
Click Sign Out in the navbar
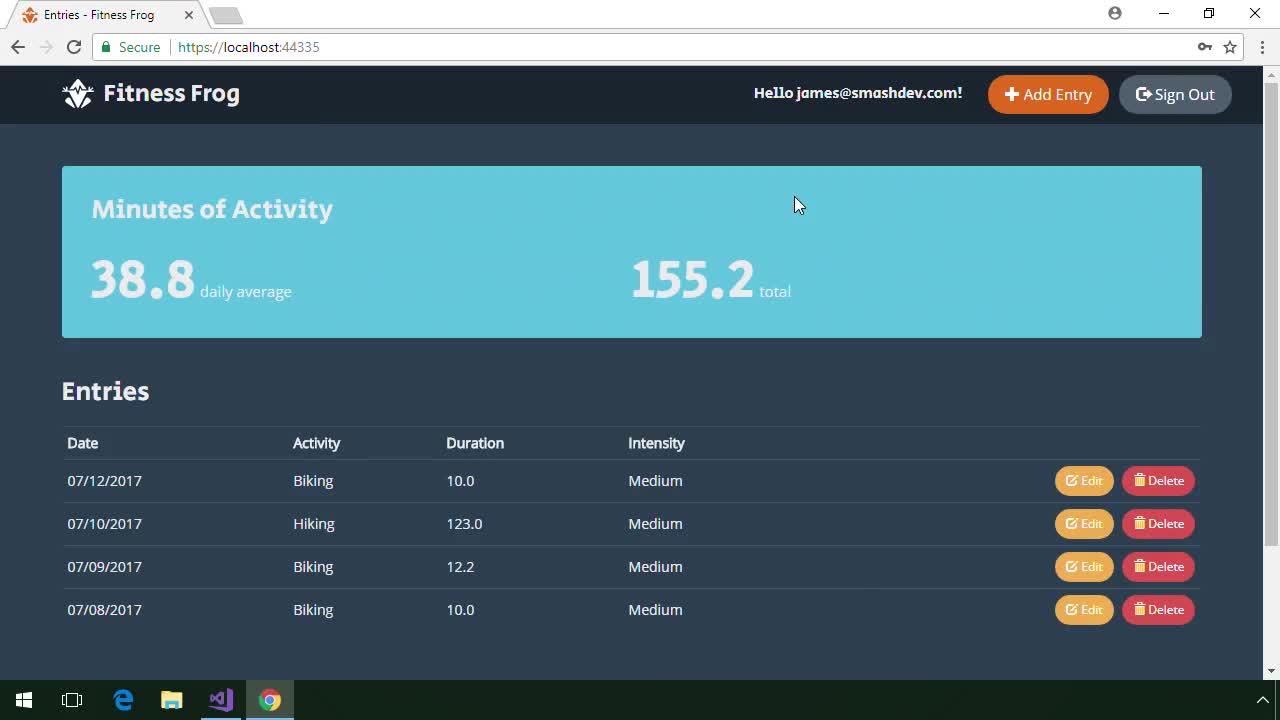tap(1175, 94)
